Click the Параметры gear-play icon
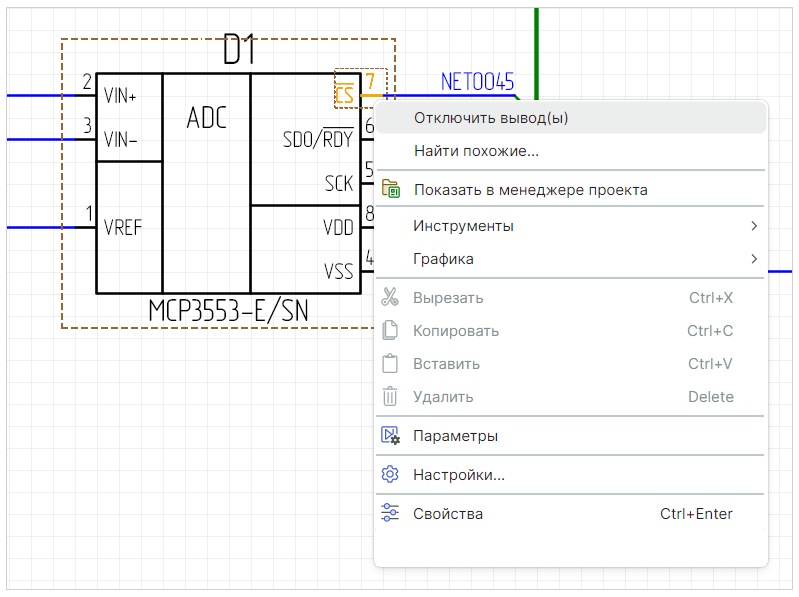The height and width of the screenshot is (597, 799). click(391, 436)
